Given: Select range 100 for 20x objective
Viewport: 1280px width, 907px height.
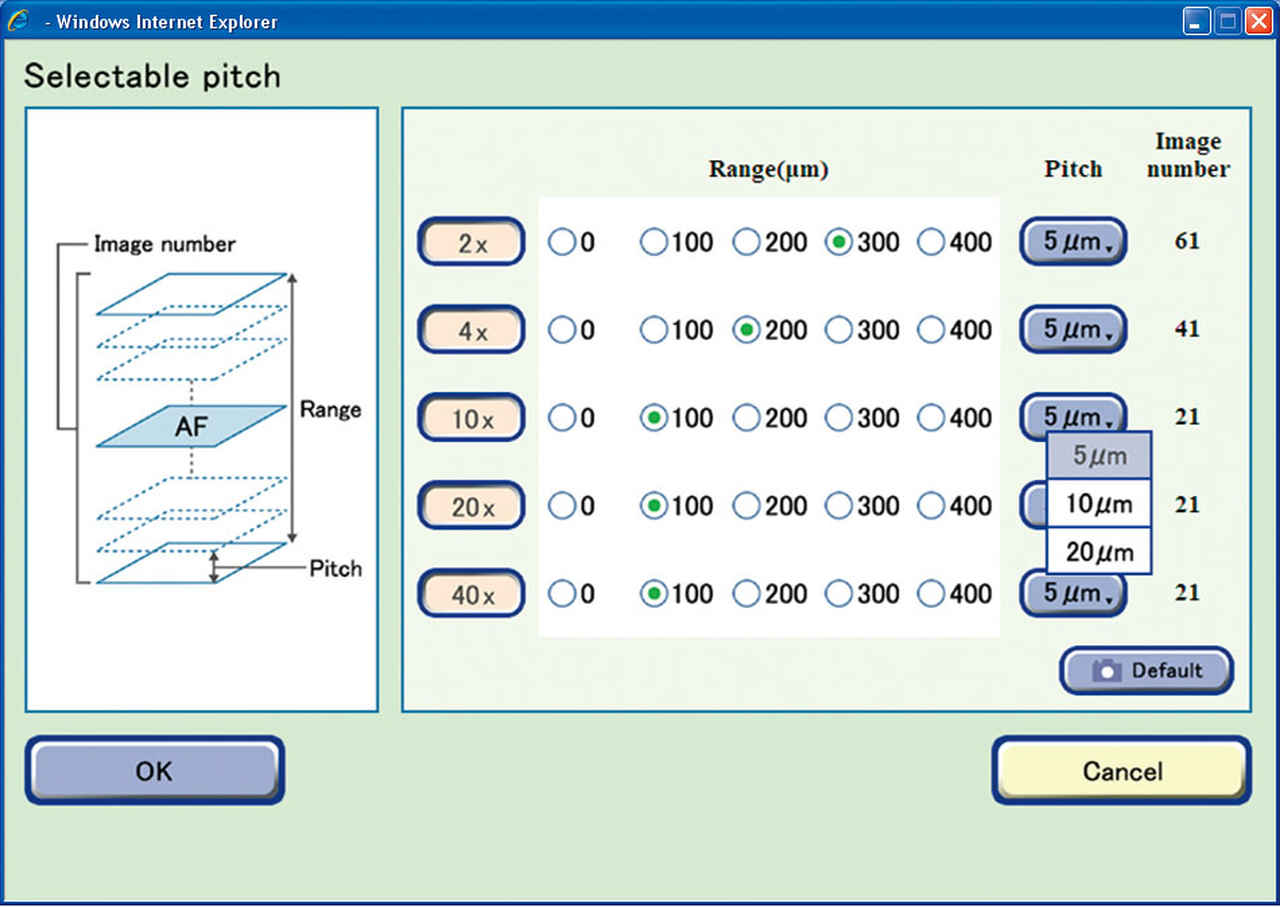Looking at the screenshot, I should [654, 506].
